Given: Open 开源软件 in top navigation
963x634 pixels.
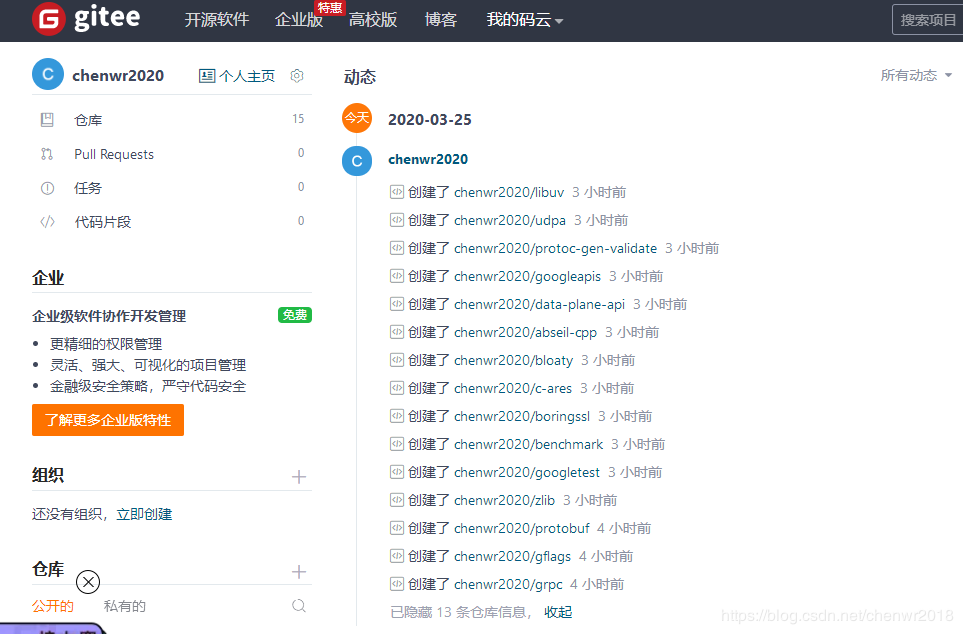Looking at the screenshot, I should pos(217,20).
